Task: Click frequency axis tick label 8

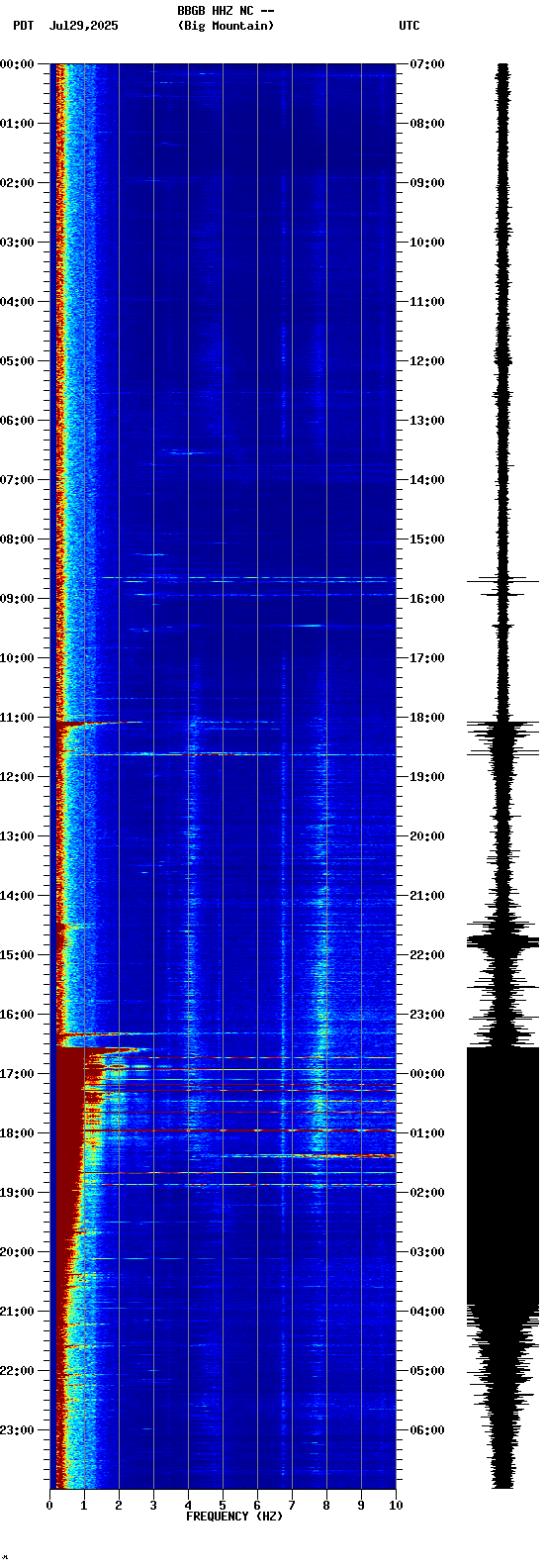Action: coord(326,1506)
